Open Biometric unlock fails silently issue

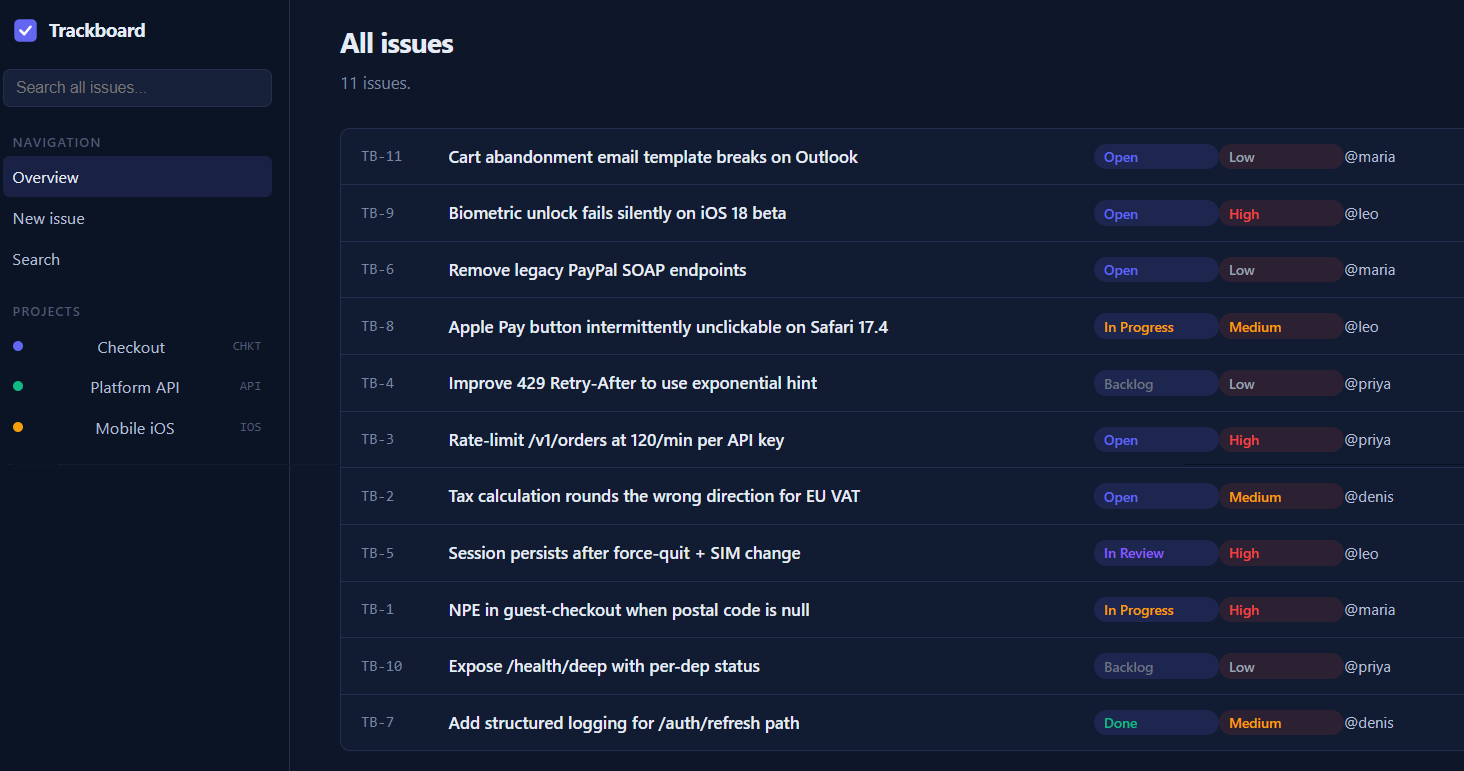(617, 213)
